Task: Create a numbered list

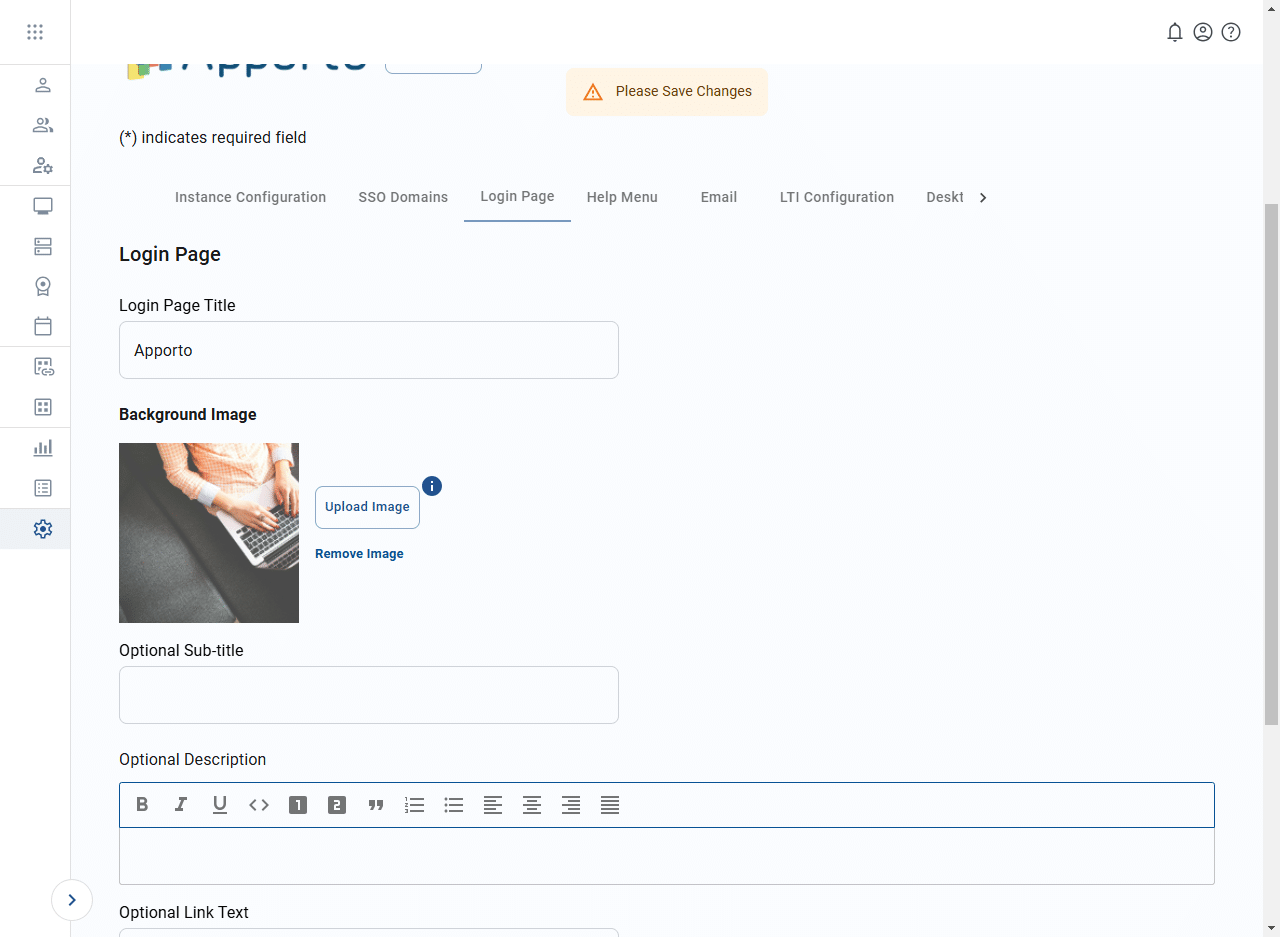Action: tap(415, 804)
